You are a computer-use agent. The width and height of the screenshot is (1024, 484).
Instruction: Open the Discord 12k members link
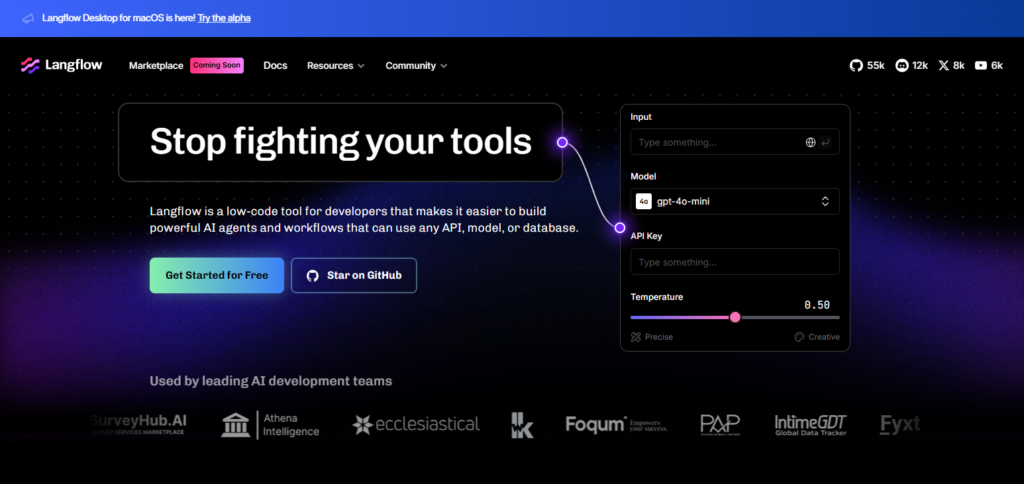pos(912,65)
